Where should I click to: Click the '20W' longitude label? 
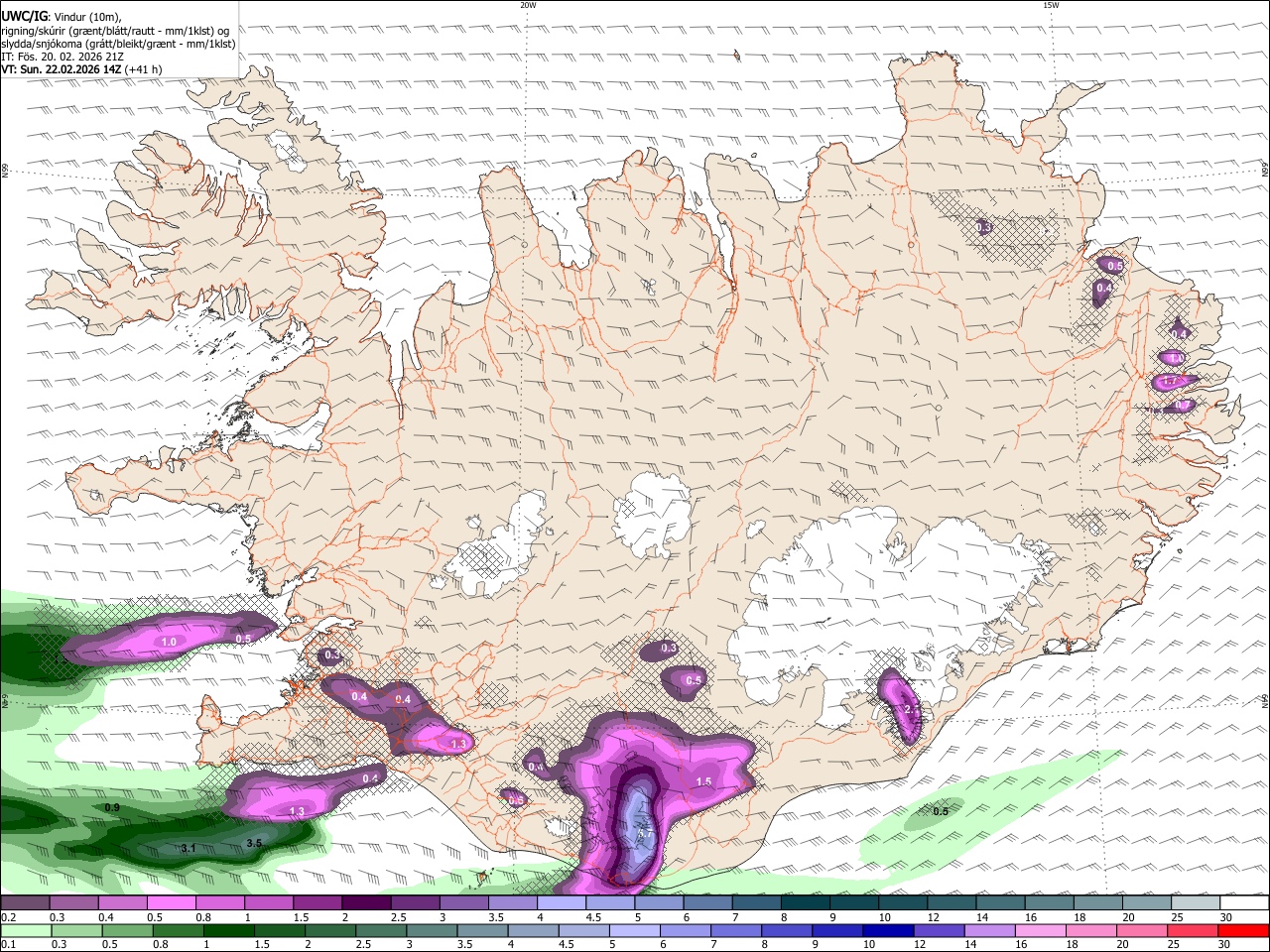528,5
